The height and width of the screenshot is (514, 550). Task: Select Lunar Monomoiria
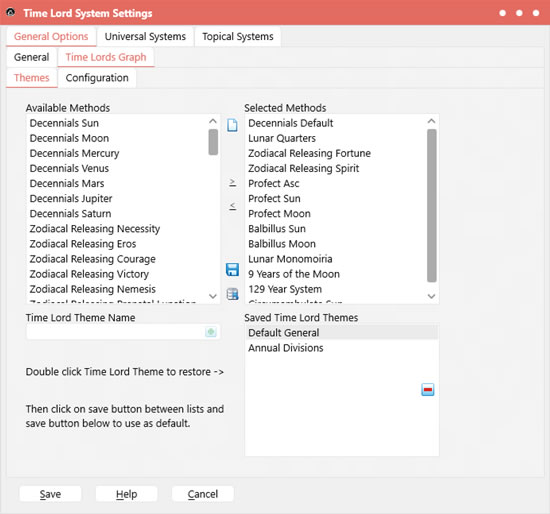click(x=336, y=259)
